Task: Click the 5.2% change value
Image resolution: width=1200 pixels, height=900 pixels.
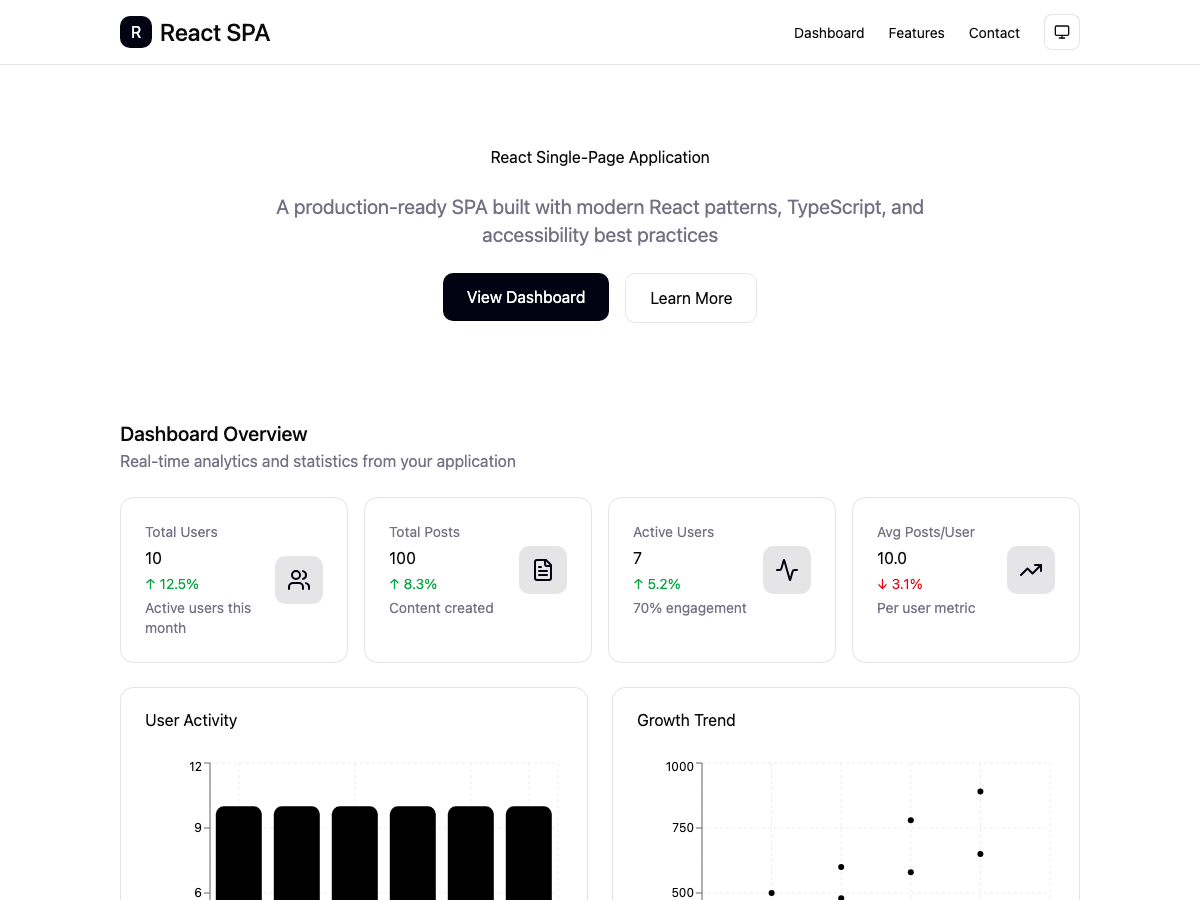Action: [664, 584]
